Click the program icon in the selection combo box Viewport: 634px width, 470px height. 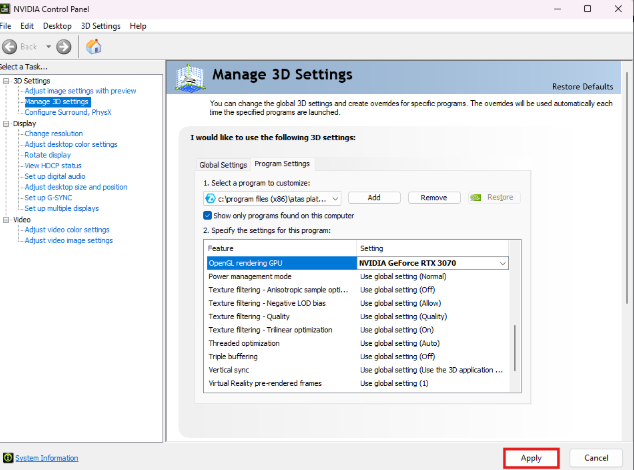(210, 199)
